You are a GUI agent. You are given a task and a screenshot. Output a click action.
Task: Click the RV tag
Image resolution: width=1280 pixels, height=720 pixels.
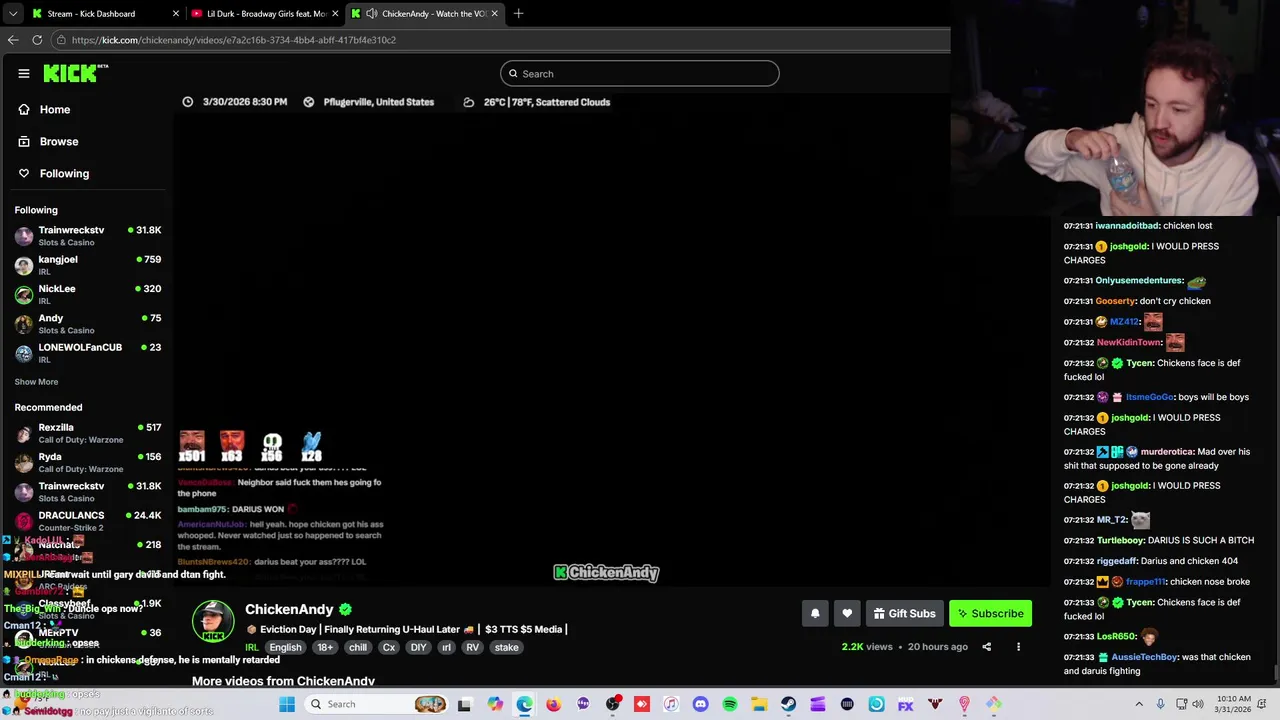[473, 647]
